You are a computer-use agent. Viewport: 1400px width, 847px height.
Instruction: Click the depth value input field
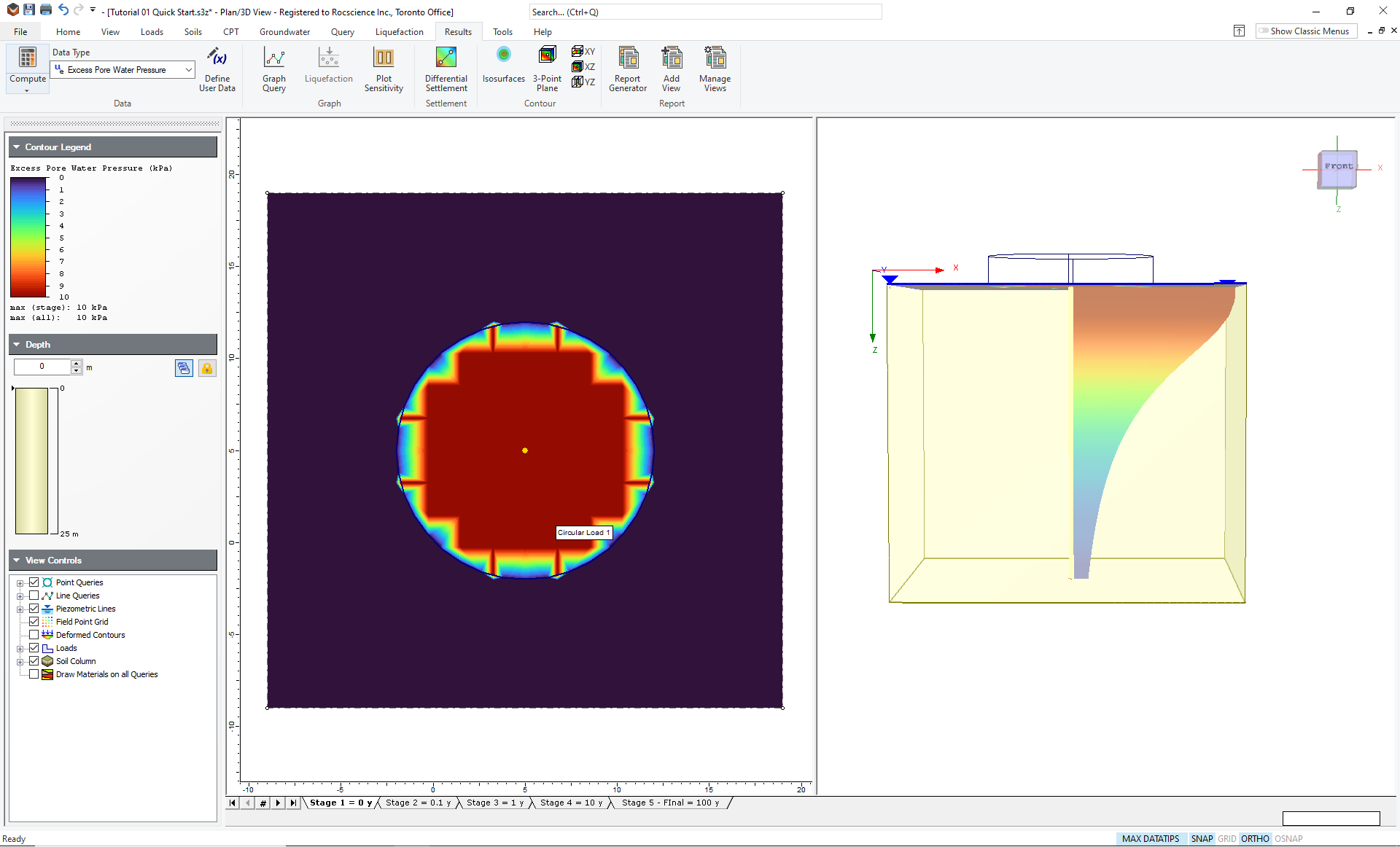pos(42,367)
